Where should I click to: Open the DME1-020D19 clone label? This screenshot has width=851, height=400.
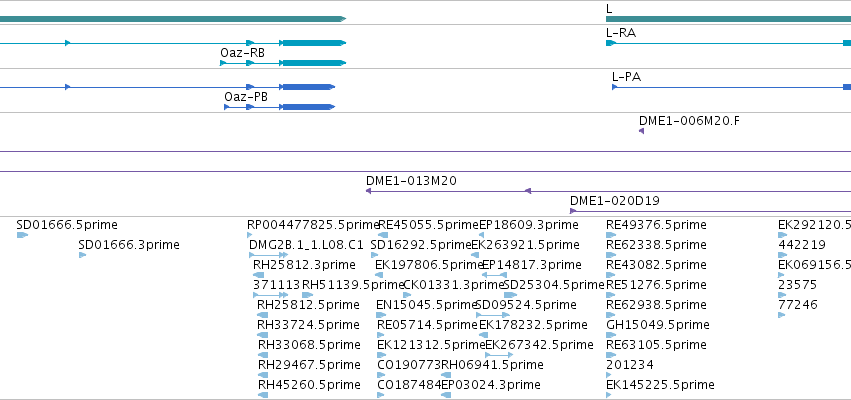pos(615,201)
